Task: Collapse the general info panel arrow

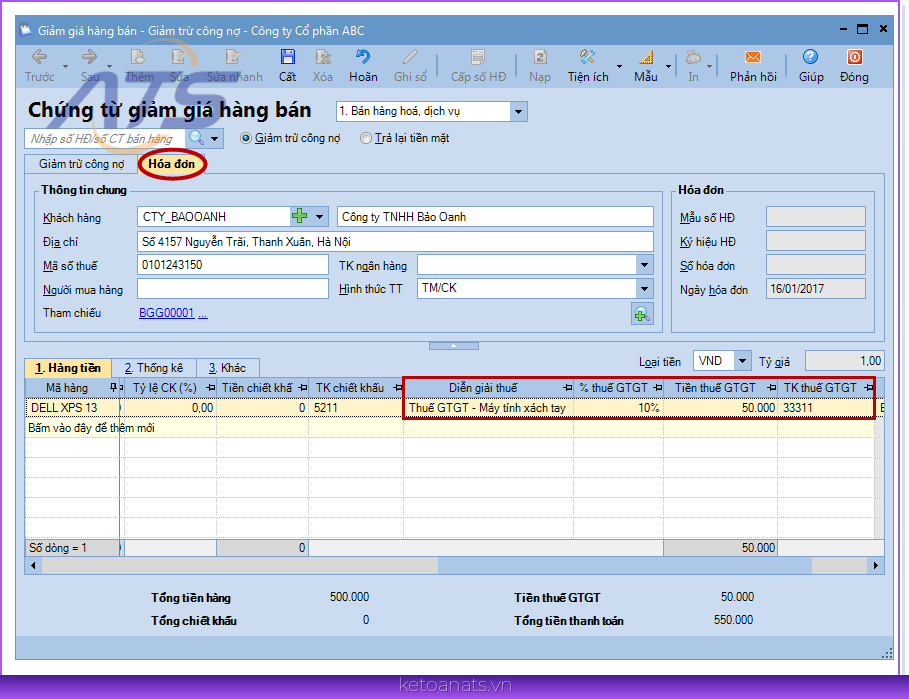Action: click(453, 345)
